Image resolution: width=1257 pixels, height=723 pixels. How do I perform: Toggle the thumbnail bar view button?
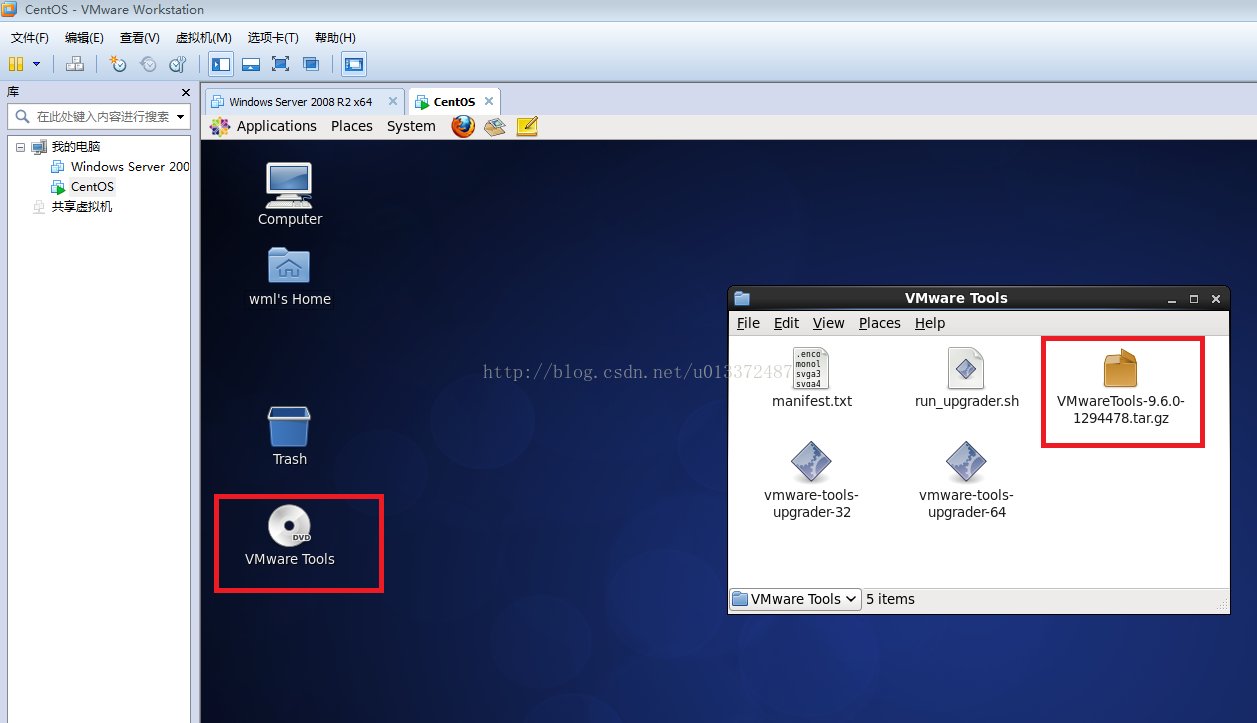point(251,64)
